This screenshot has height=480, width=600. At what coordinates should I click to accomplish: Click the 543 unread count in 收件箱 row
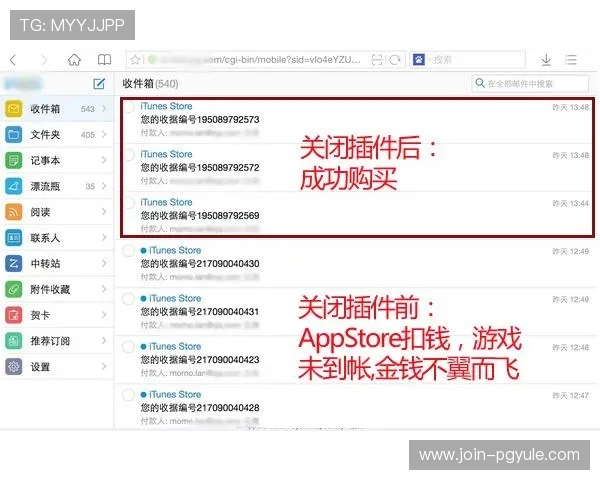88,109
